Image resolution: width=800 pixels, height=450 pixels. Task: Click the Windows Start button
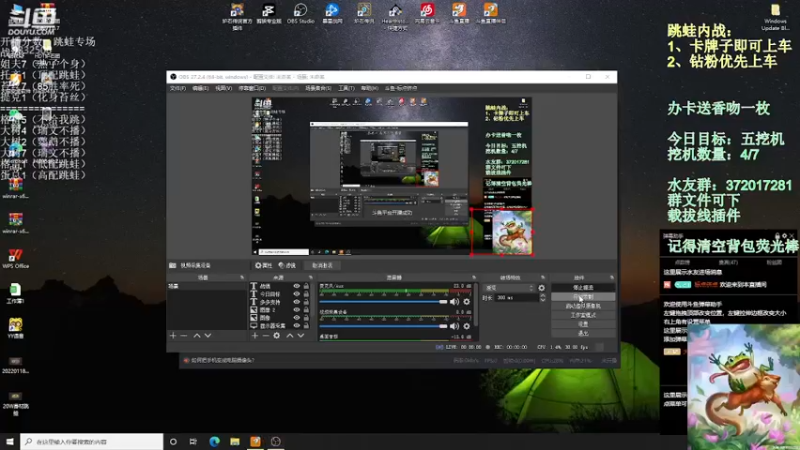pos(10,441)
